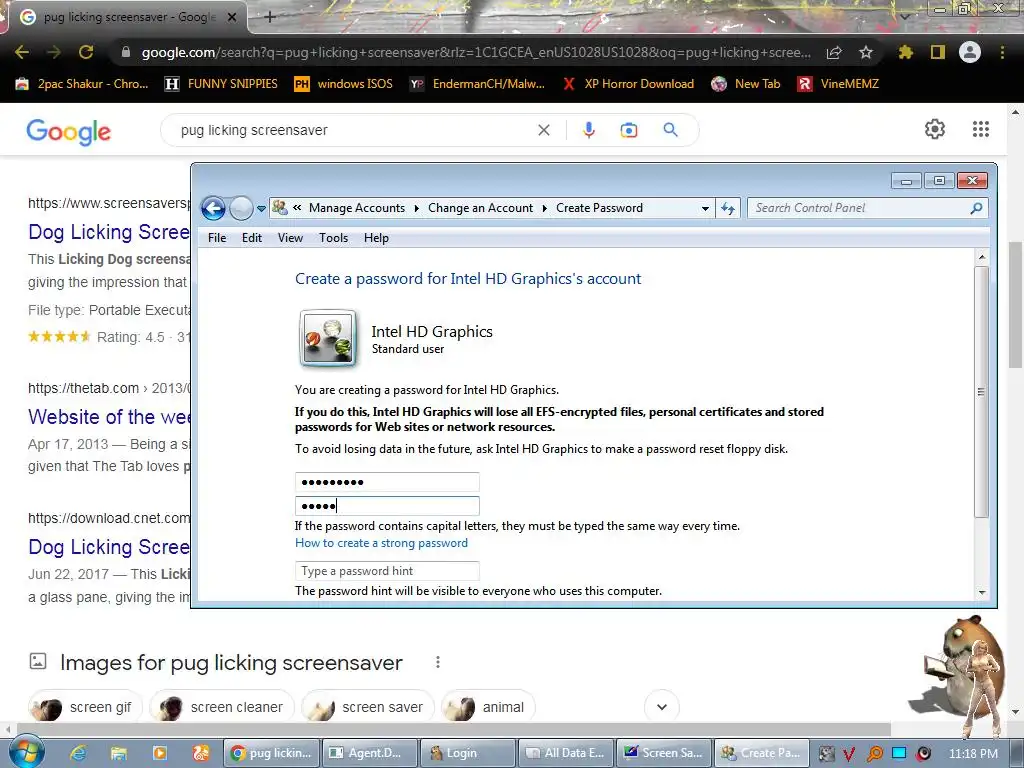Go back in Control Panel window
Viewport: 1024px width, 768px height.
pyautogui.click(x=213, y=208)
